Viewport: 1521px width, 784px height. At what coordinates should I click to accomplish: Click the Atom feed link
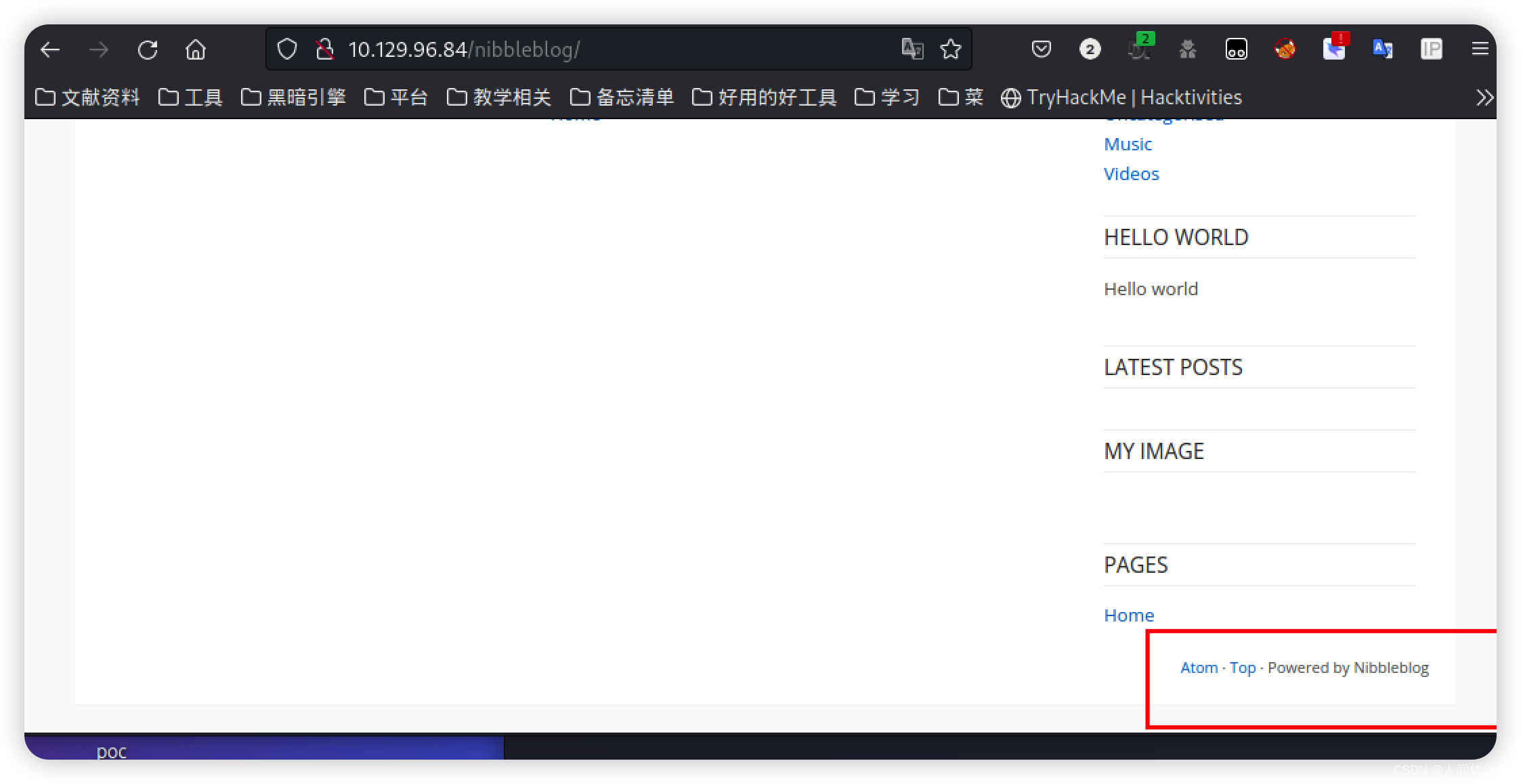click(1199, 668)
